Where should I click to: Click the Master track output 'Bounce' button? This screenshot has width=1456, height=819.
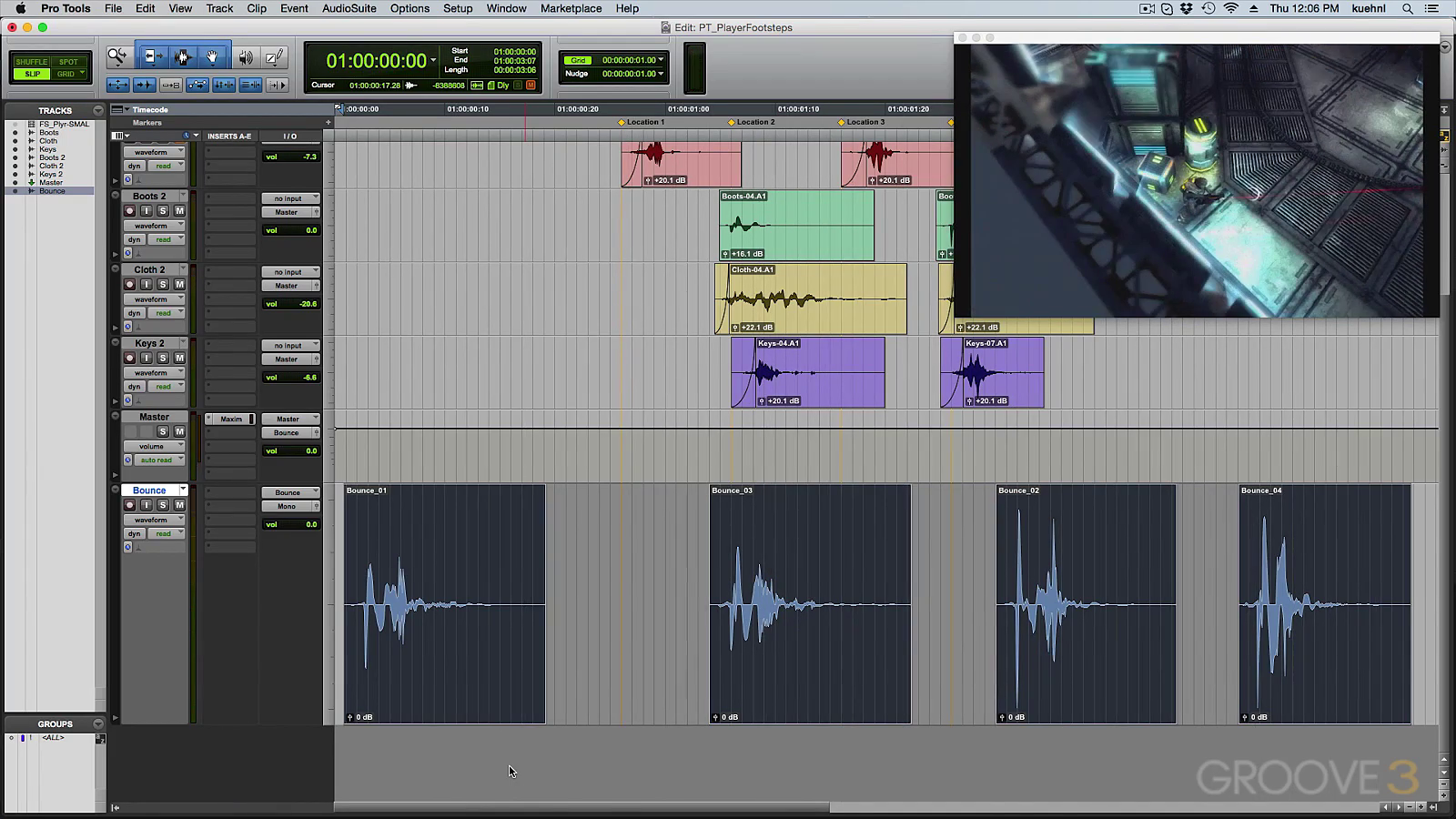291,432
